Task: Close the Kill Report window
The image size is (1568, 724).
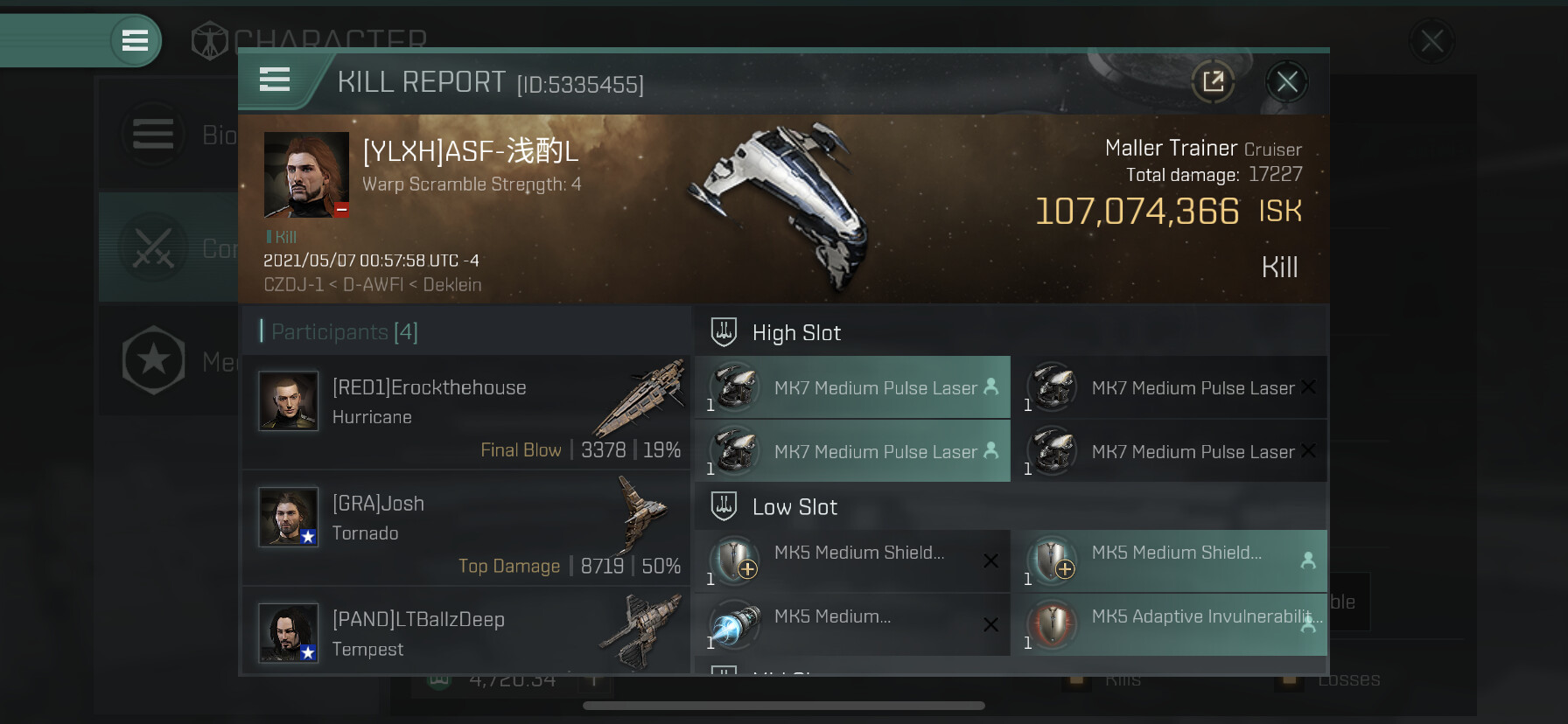Action: [x=1287, y=82]
